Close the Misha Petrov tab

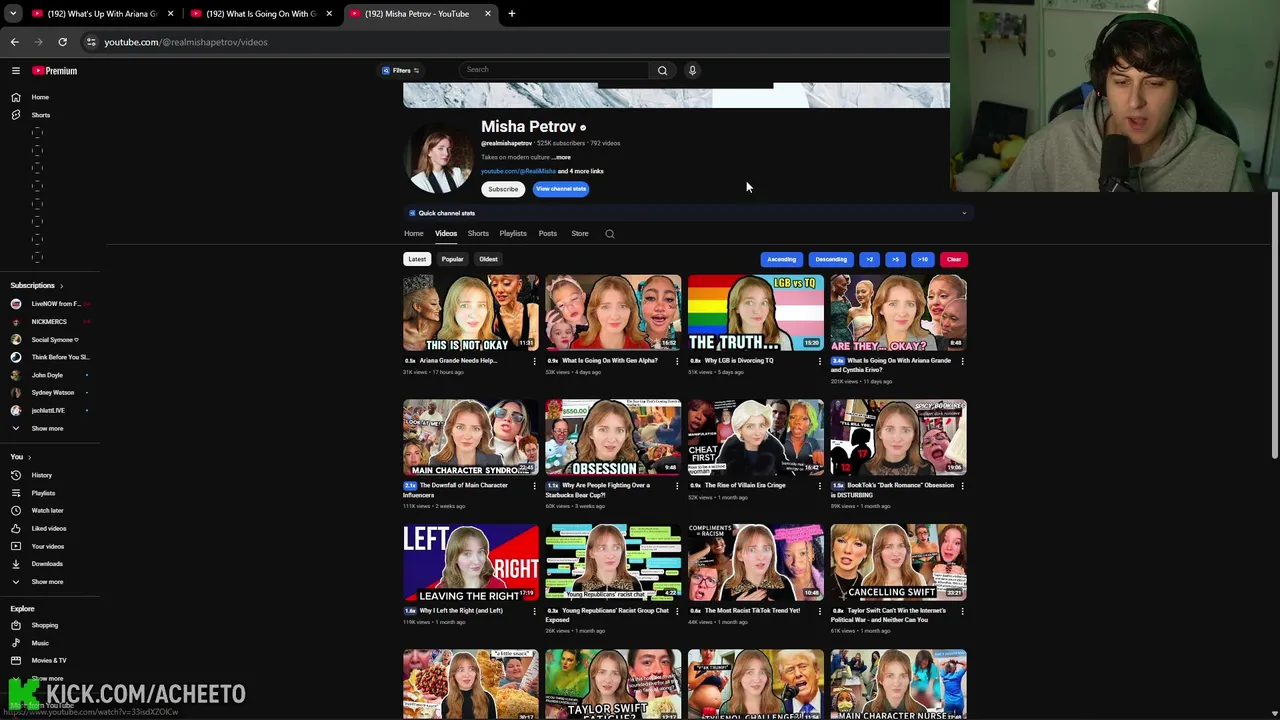click(488, 14)
